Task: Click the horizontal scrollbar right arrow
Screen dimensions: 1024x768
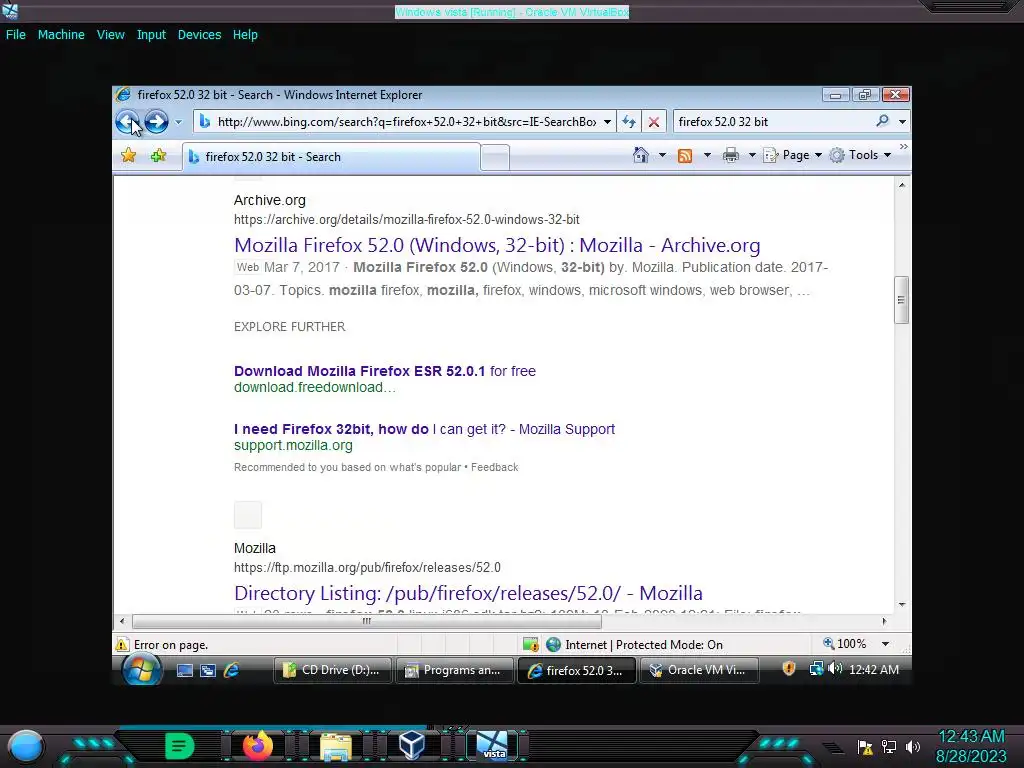Action: [x=884, y=621]
